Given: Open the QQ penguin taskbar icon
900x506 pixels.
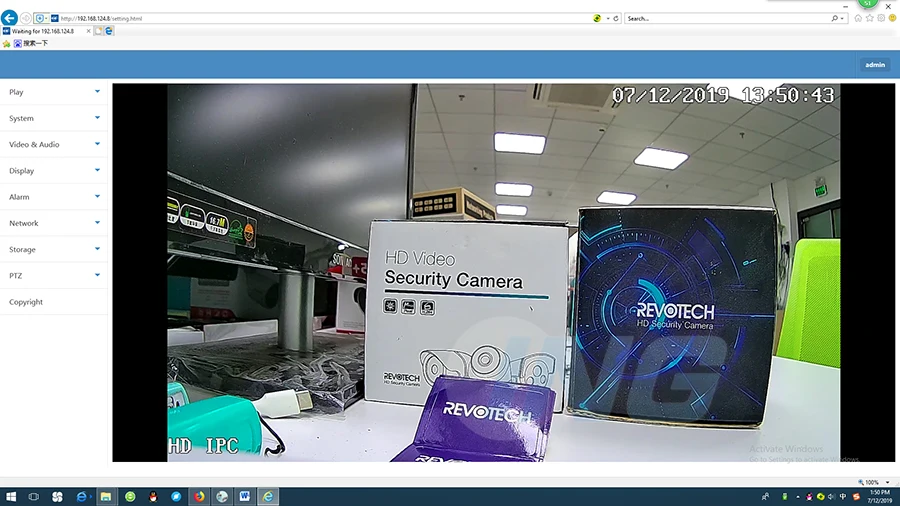Looking at the screenshot, I should [153, 497].
